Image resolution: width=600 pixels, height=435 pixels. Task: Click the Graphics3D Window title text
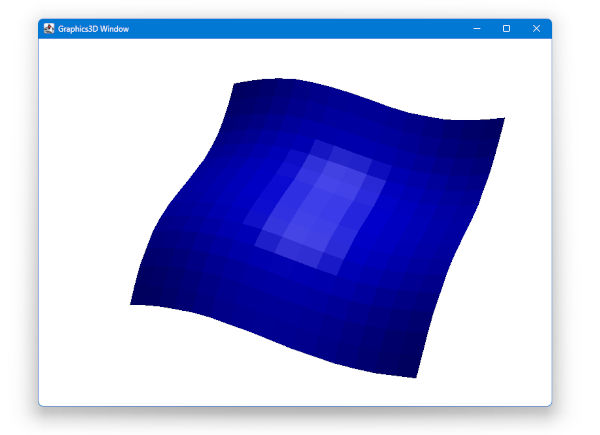tap(93, 29)
